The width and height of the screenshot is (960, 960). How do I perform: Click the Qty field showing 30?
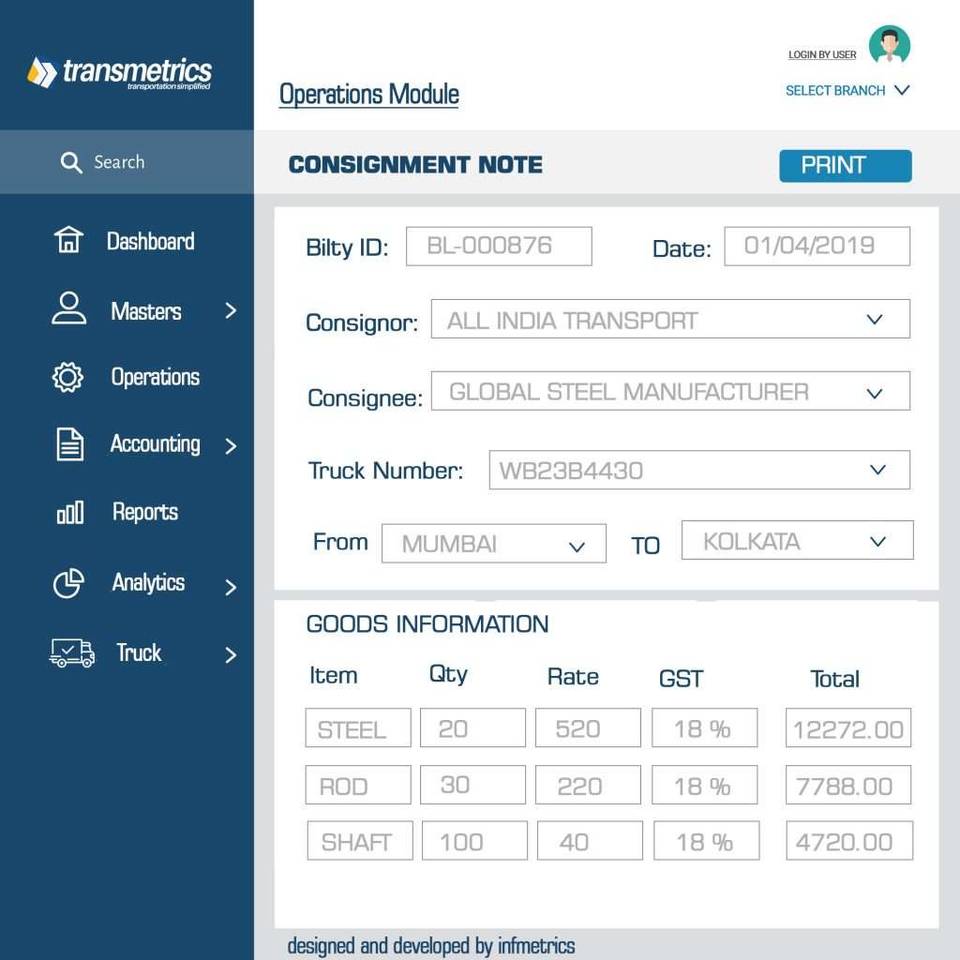(x=473, y=784)
